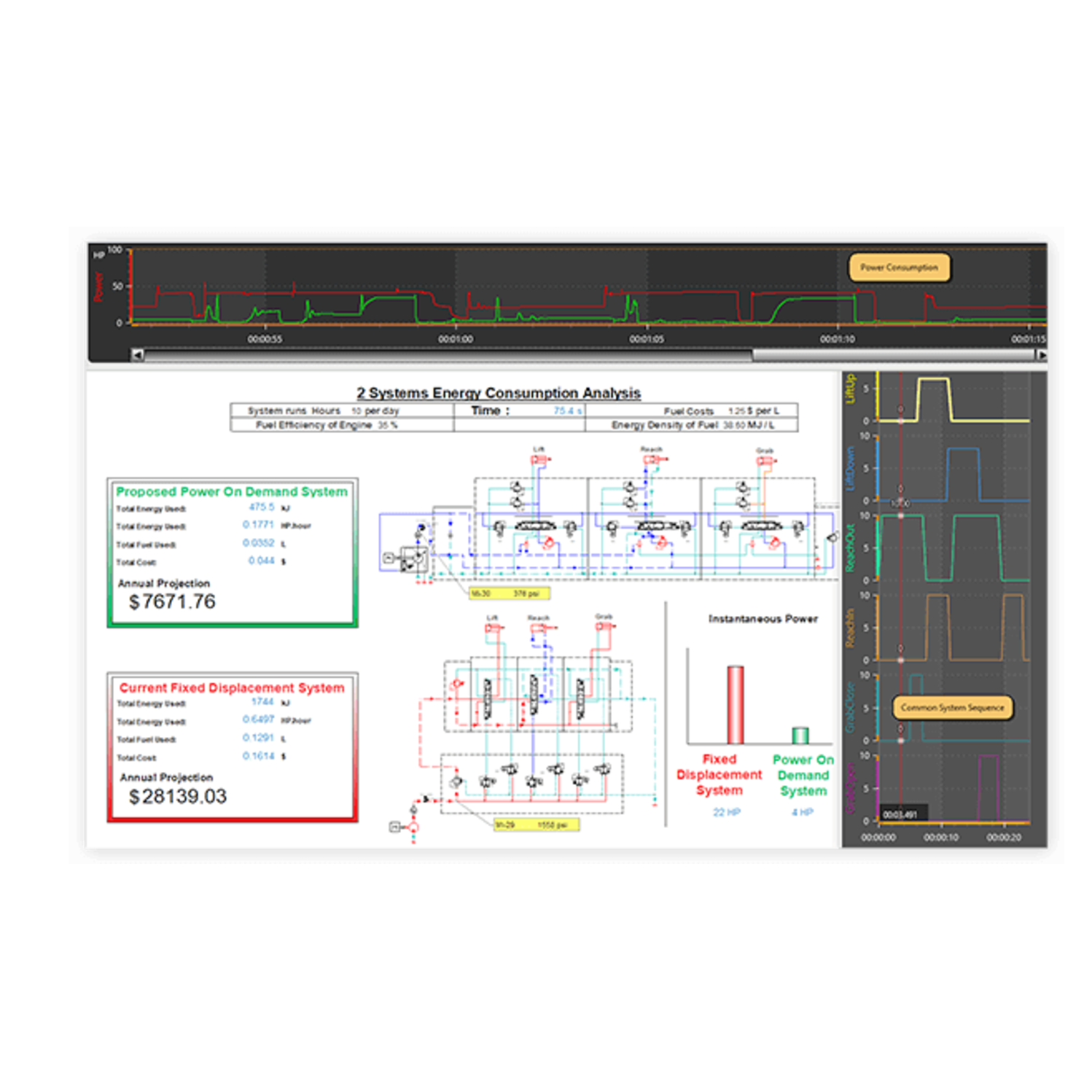Viewport: 1092px width, 1092px height.
Task: Click the green Power On Demand power bar
Action: pos(800,735)
